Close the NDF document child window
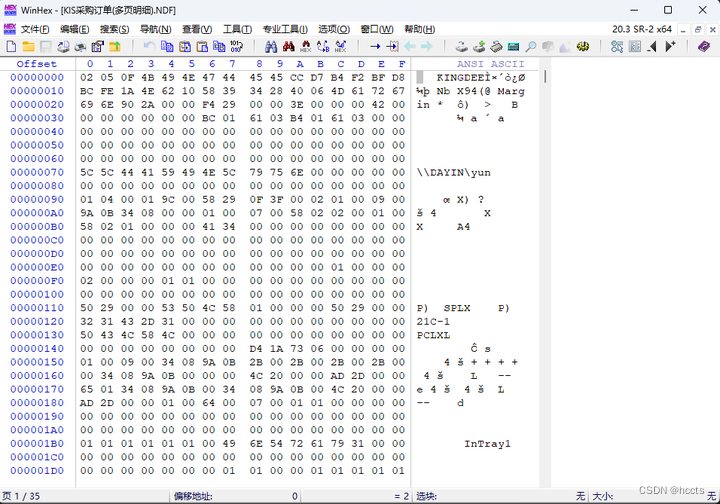Image resolution: width=720 pixels, height=504 pixels. click(712, 30)
